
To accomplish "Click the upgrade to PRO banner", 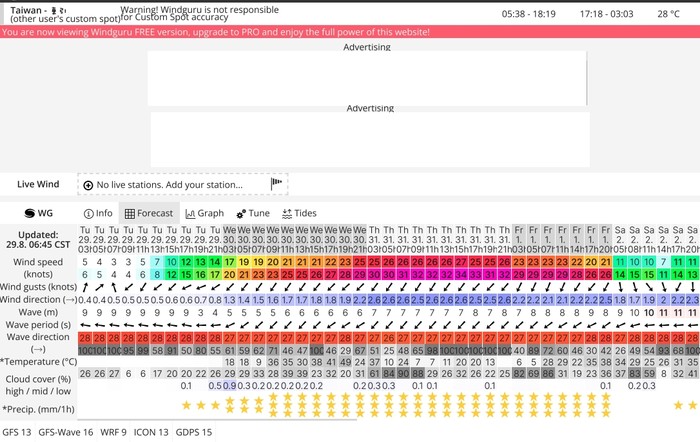I will [x=350, y=32].
